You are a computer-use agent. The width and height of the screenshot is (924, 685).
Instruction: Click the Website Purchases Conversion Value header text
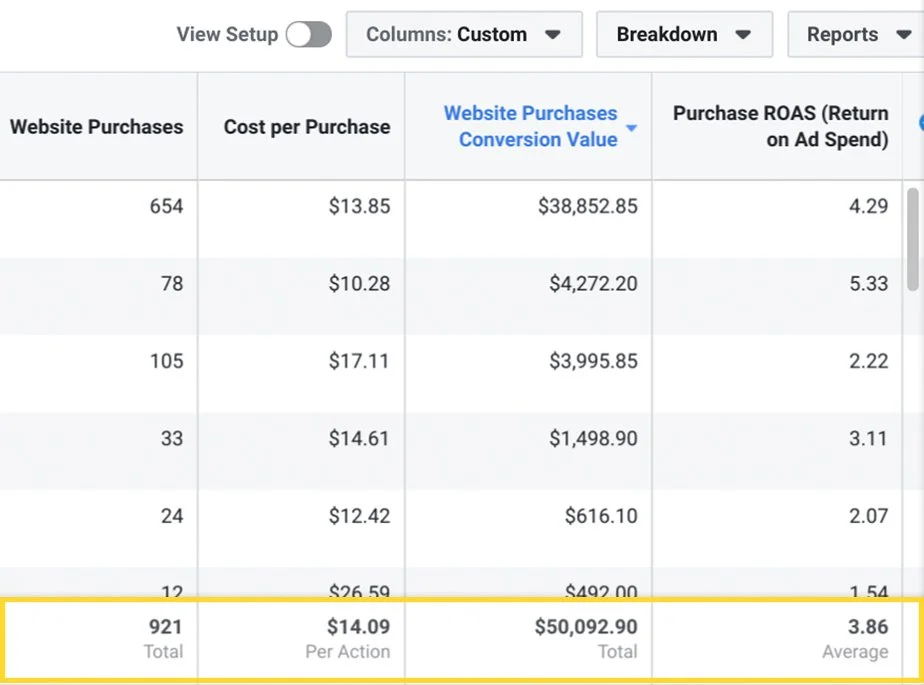pyautogui.click(x=530, y=127)
